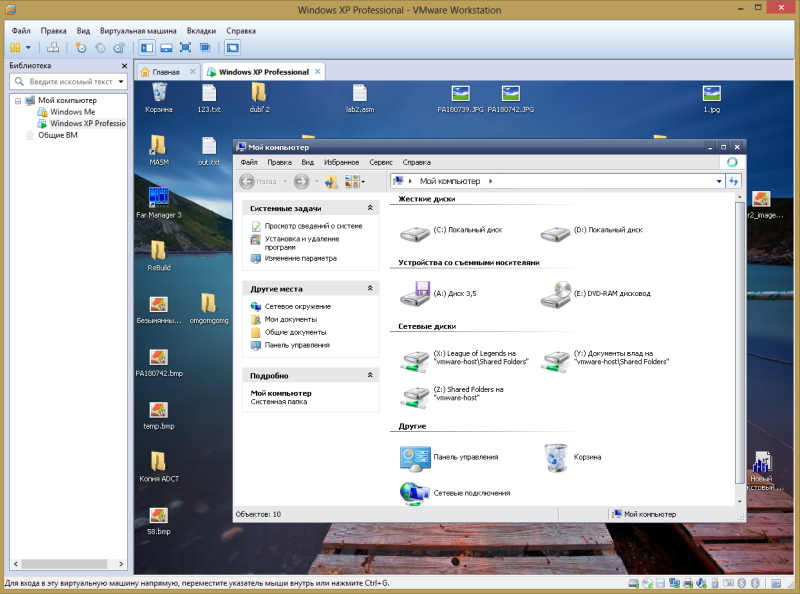Open the address bar dropdown arrow
Viewport: 800px width, 594px height.
[719, 181]
